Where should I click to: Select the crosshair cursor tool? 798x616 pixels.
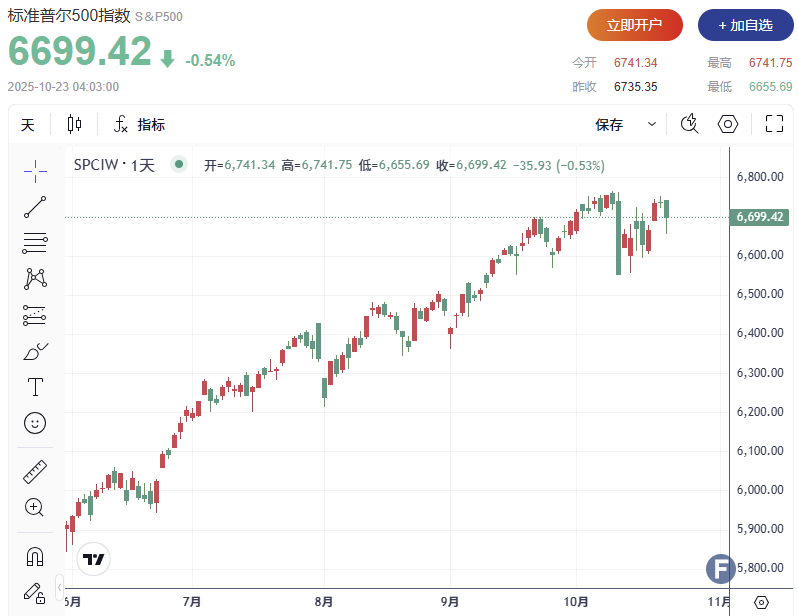[x=35, y=171]
